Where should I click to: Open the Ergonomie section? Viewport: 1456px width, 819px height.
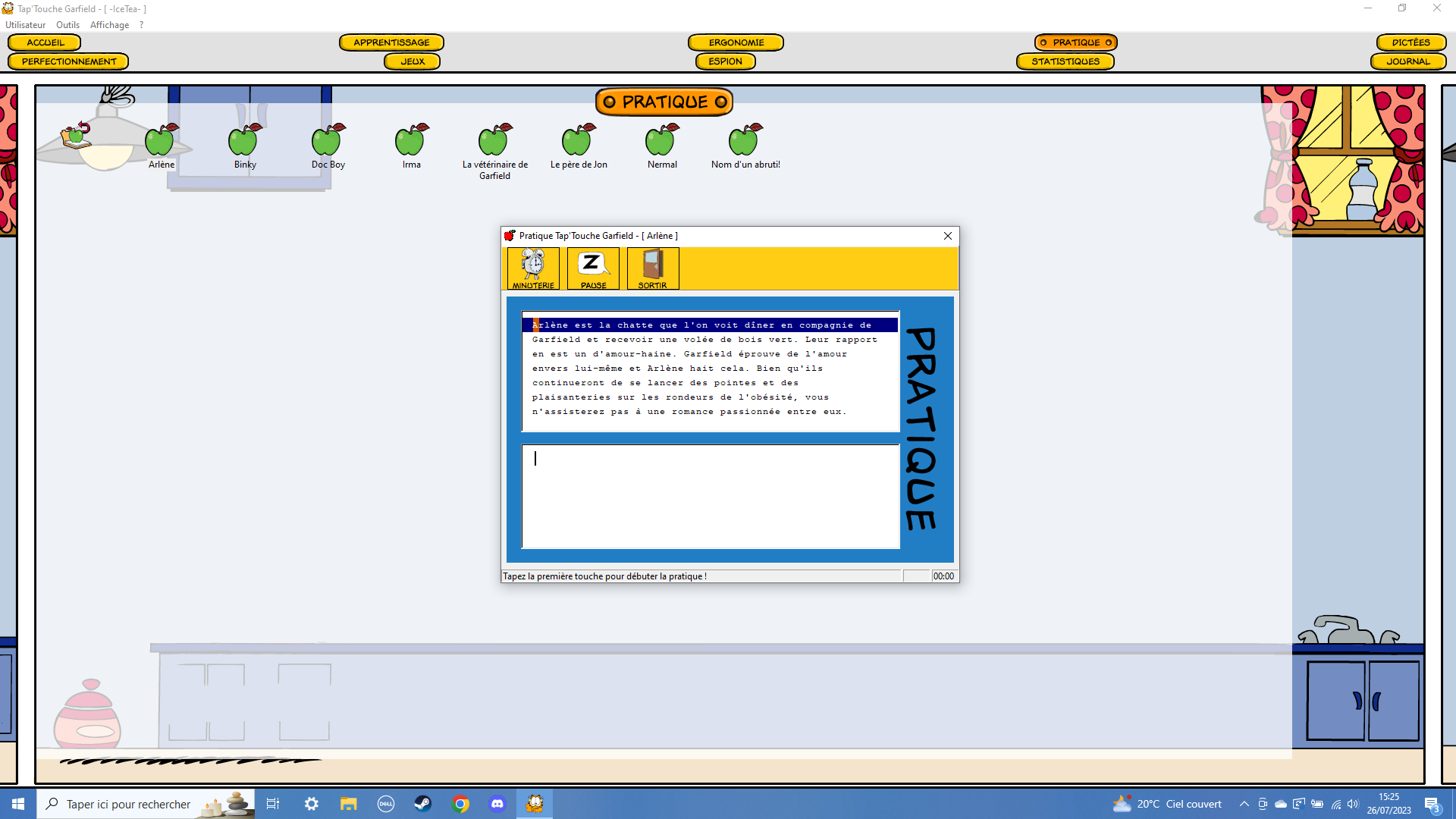click(736, 42)
